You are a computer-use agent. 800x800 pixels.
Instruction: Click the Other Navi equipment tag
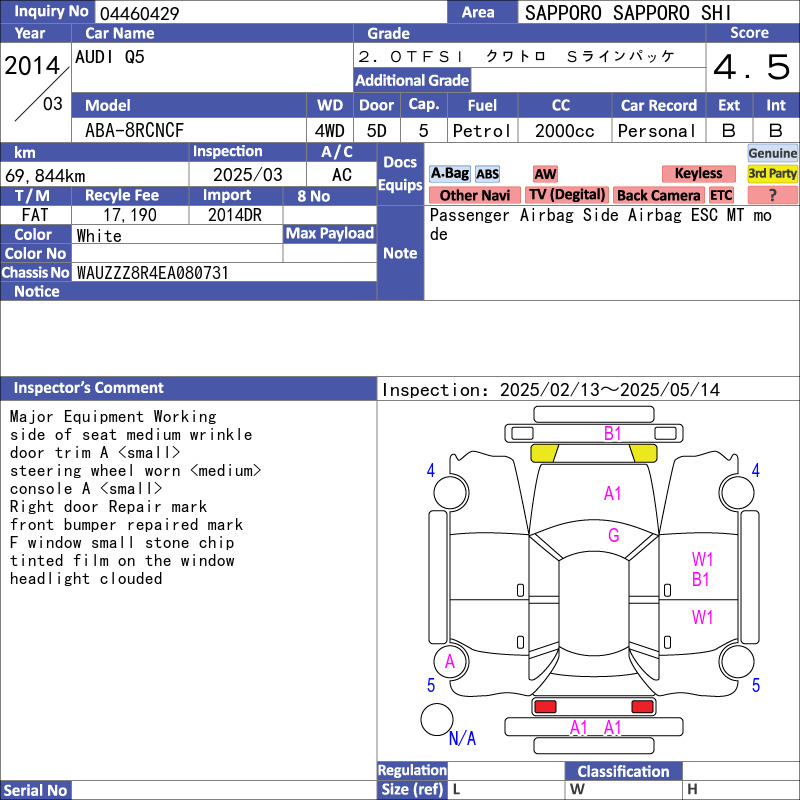click(x=474, y=195)
